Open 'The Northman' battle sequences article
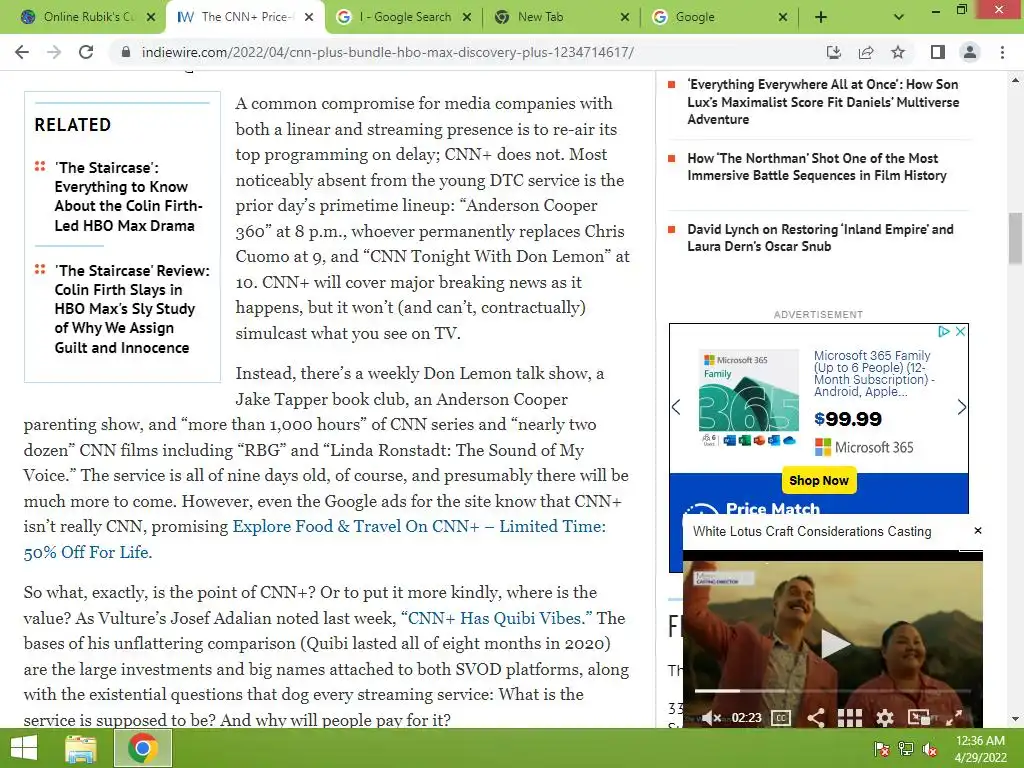Viewport: 1024px width, 768px height. tap(816, 167)
